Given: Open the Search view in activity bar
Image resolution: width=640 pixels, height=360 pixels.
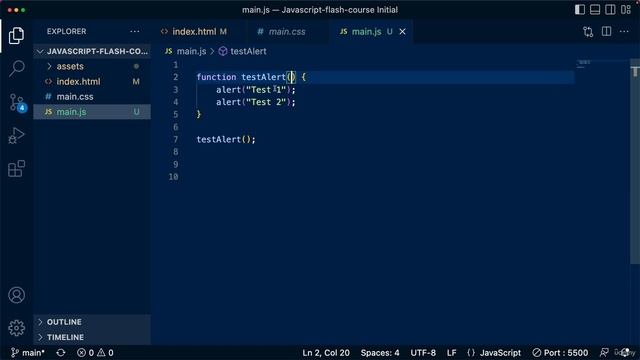Looking at the screenshot, I should point(16,68).
